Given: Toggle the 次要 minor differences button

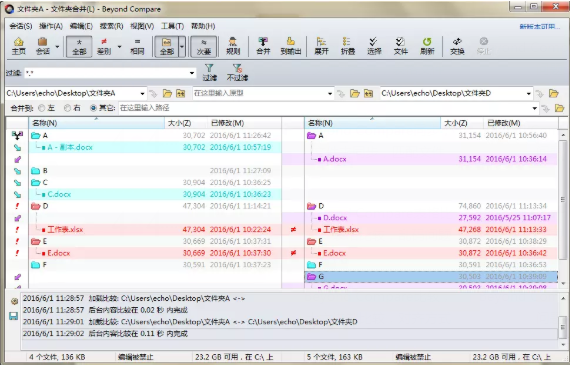Looking at the screenshot, I should 204,46.
